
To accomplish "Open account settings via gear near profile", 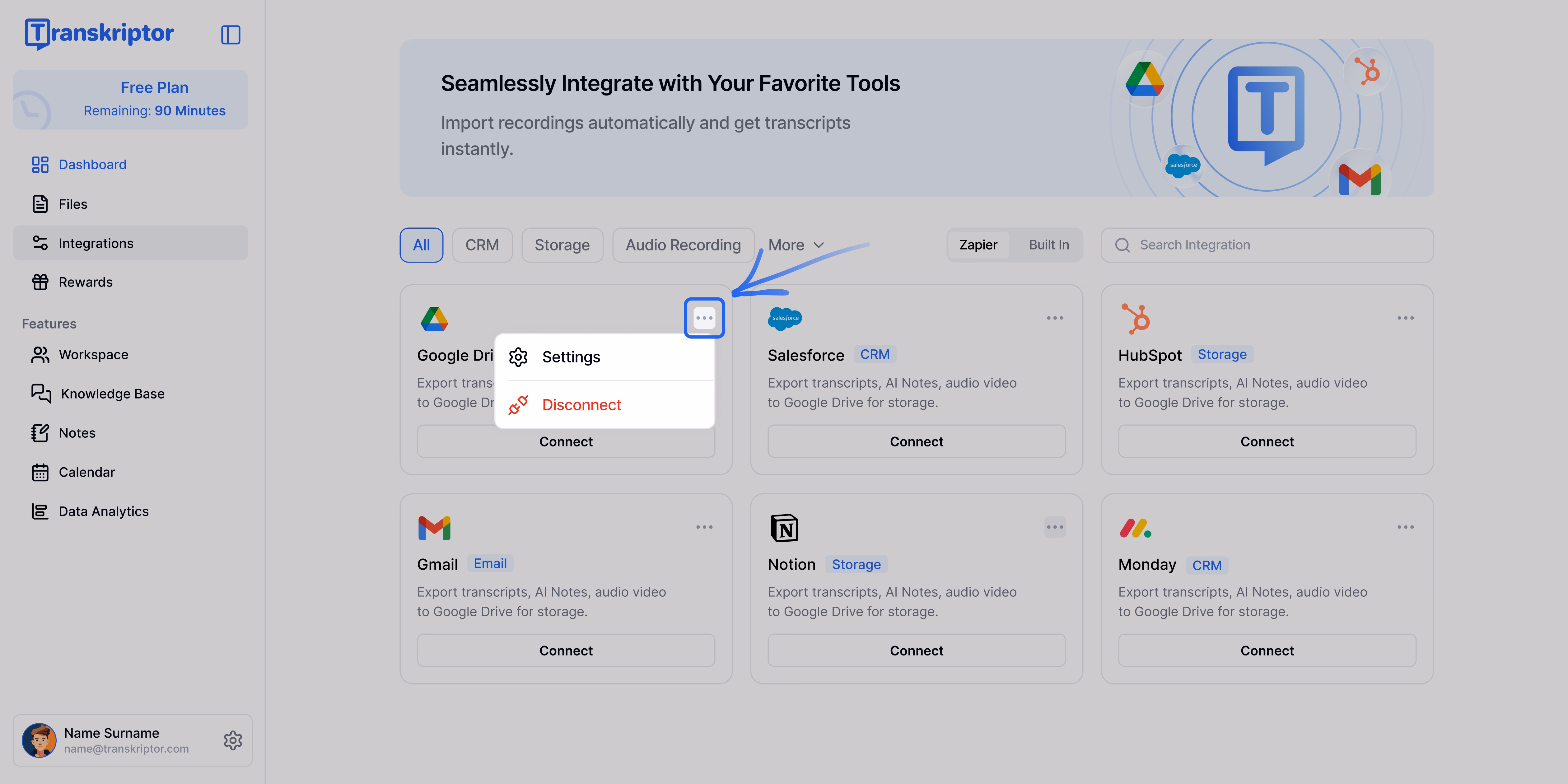I will tap(232, 740).
